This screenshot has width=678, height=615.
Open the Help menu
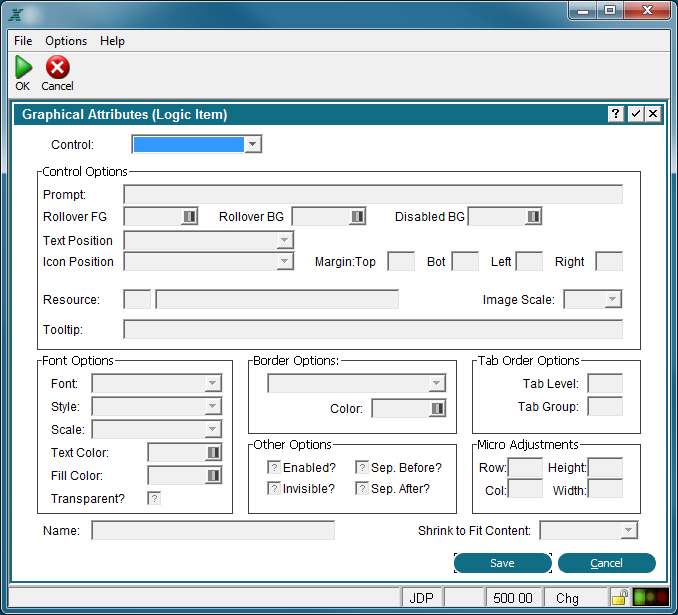tap(112, 41)
